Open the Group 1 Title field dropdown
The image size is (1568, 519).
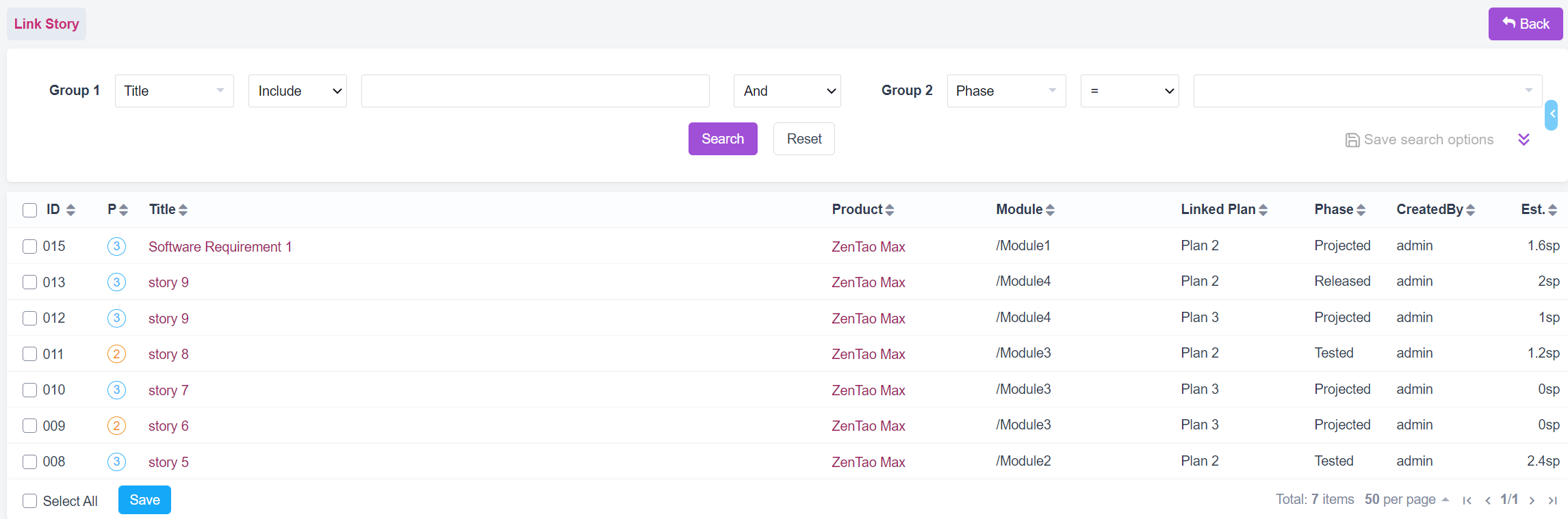pyautogui.click(x=174, y=91)
